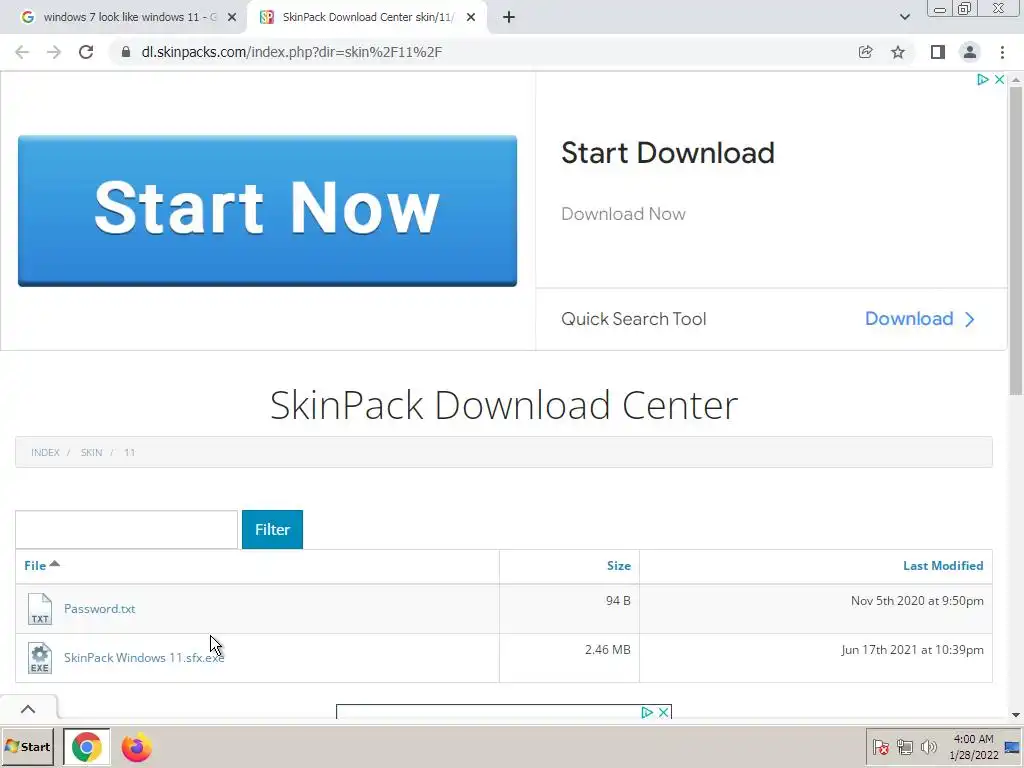This screenshot has height=768, width=1024.
Task: Close the SkinPack Download Center tab
Action: point(471,17)
